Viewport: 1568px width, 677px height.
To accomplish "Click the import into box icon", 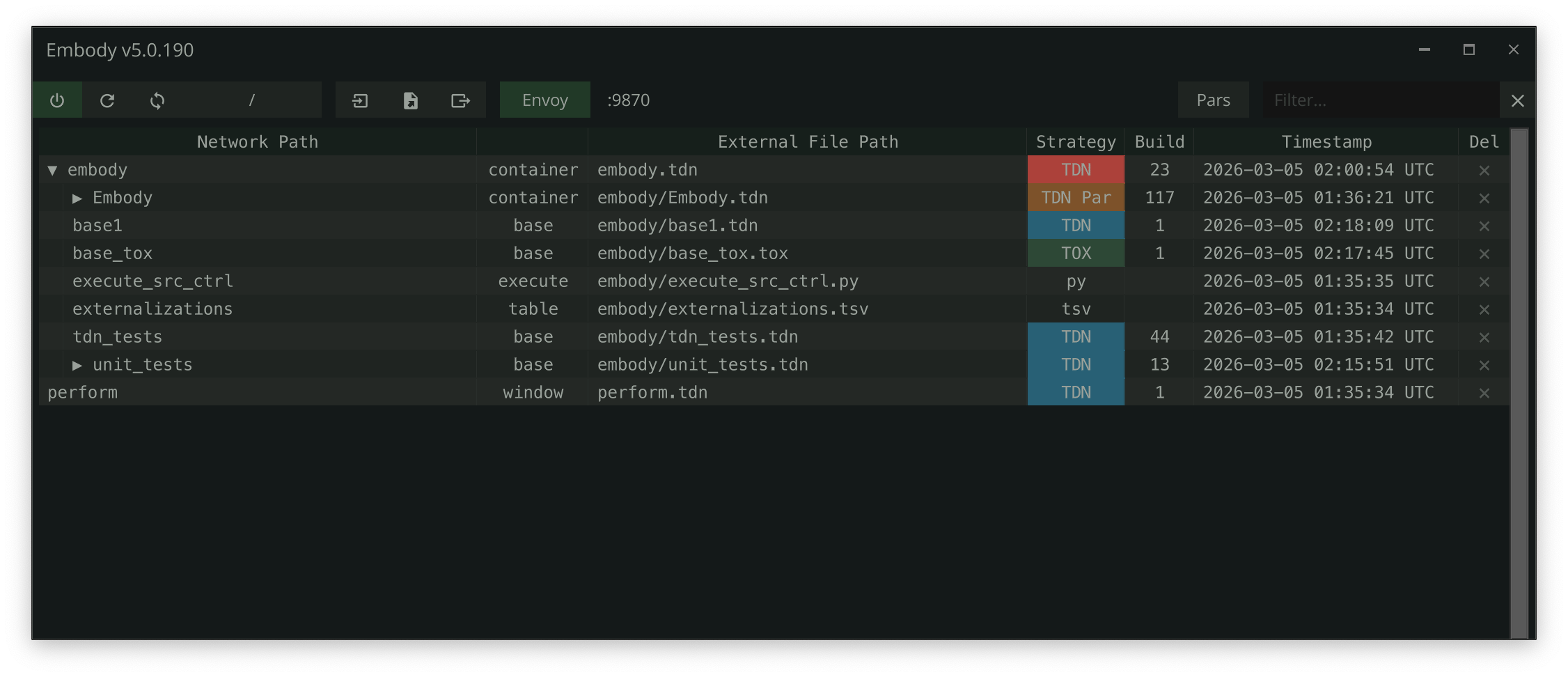I will tap(360, 100).
